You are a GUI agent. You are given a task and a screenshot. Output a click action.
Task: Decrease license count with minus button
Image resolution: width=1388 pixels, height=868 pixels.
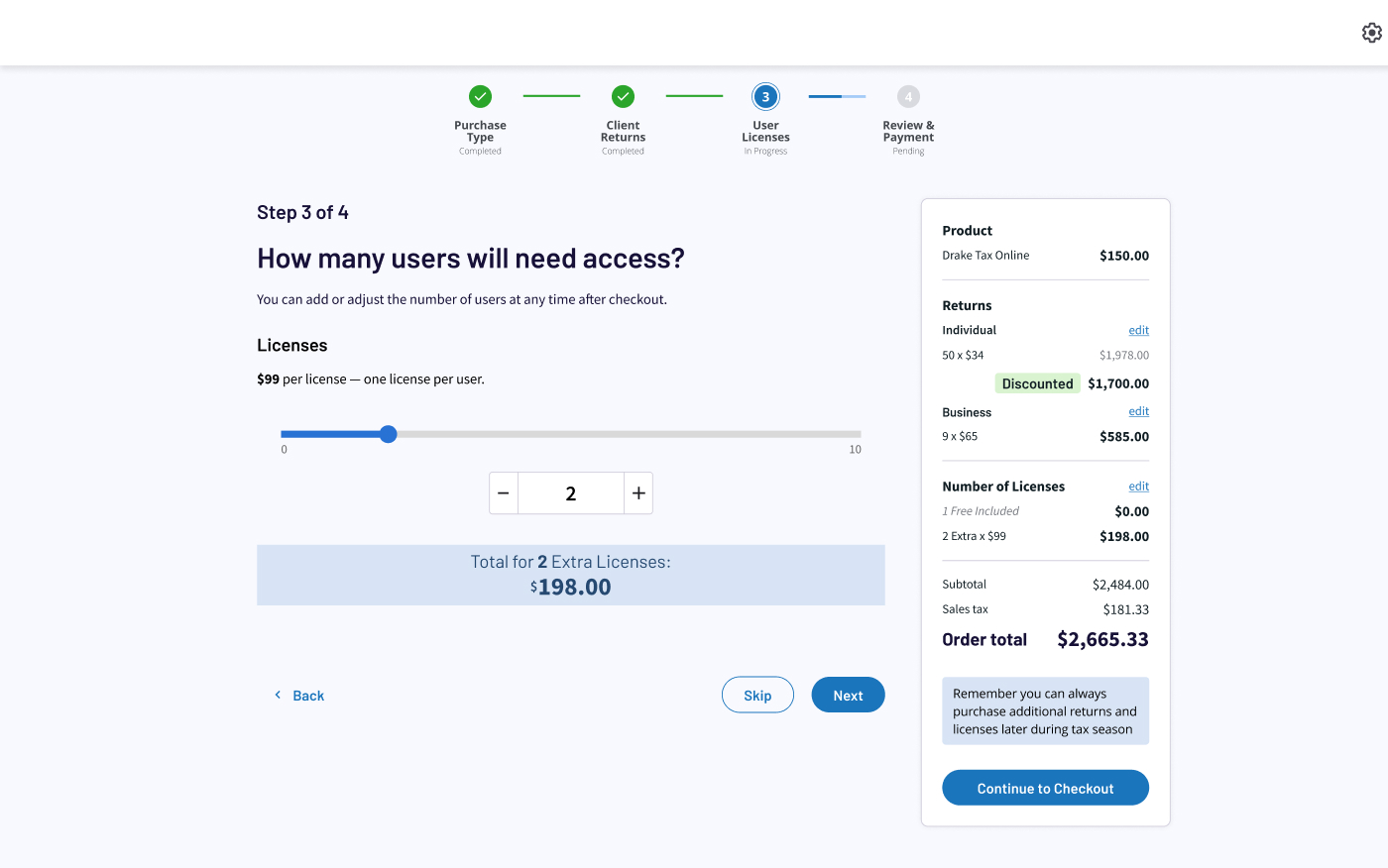pos(504,493)
